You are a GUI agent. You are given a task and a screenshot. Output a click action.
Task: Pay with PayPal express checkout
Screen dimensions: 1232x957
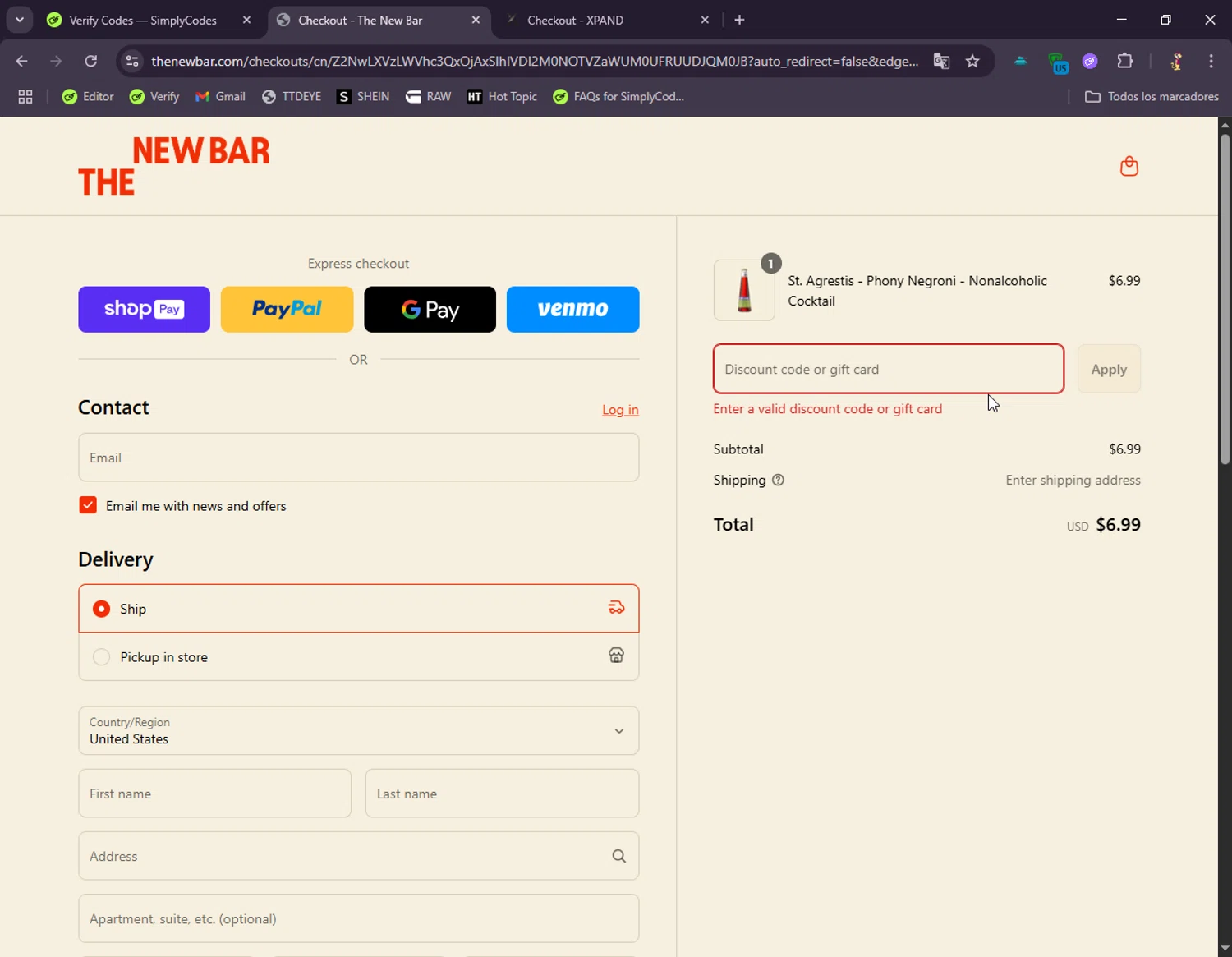287,310
